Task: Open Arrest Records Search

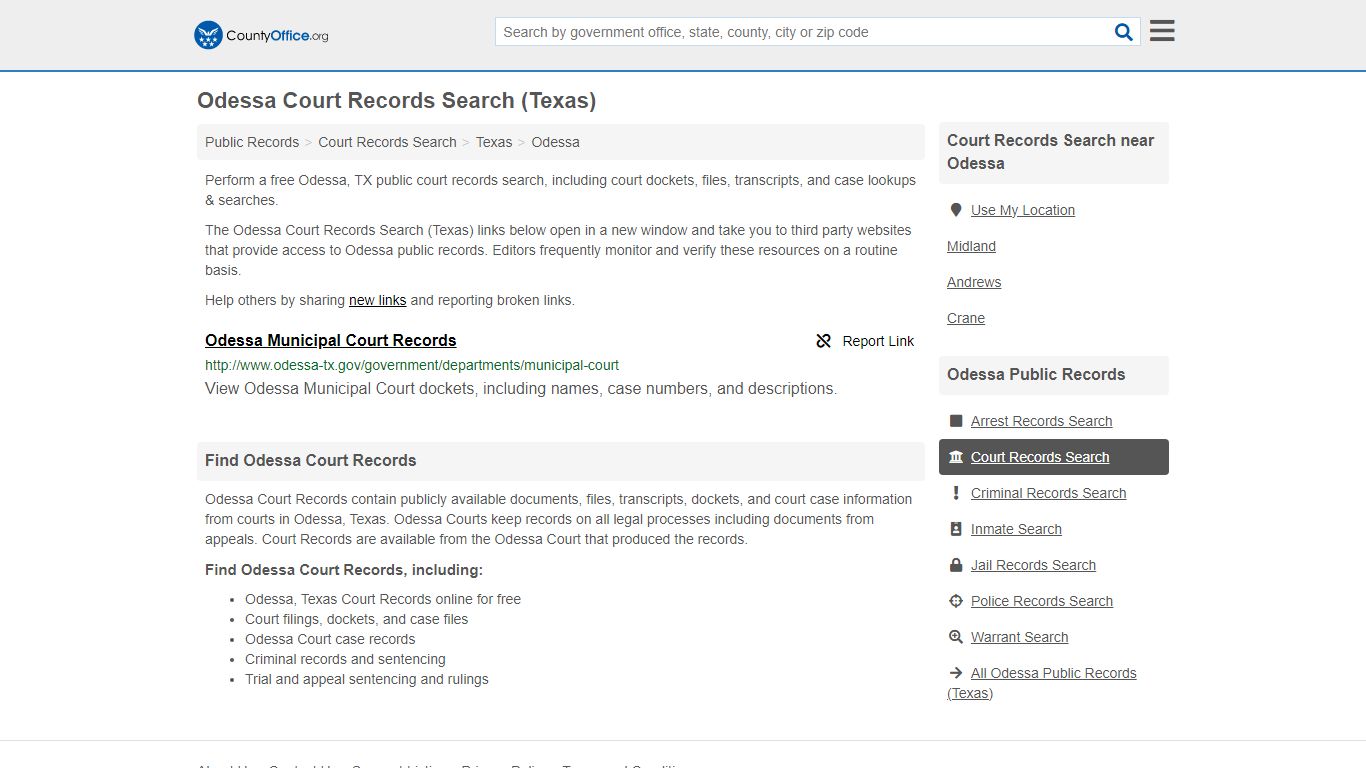Action: point(1041,421)
